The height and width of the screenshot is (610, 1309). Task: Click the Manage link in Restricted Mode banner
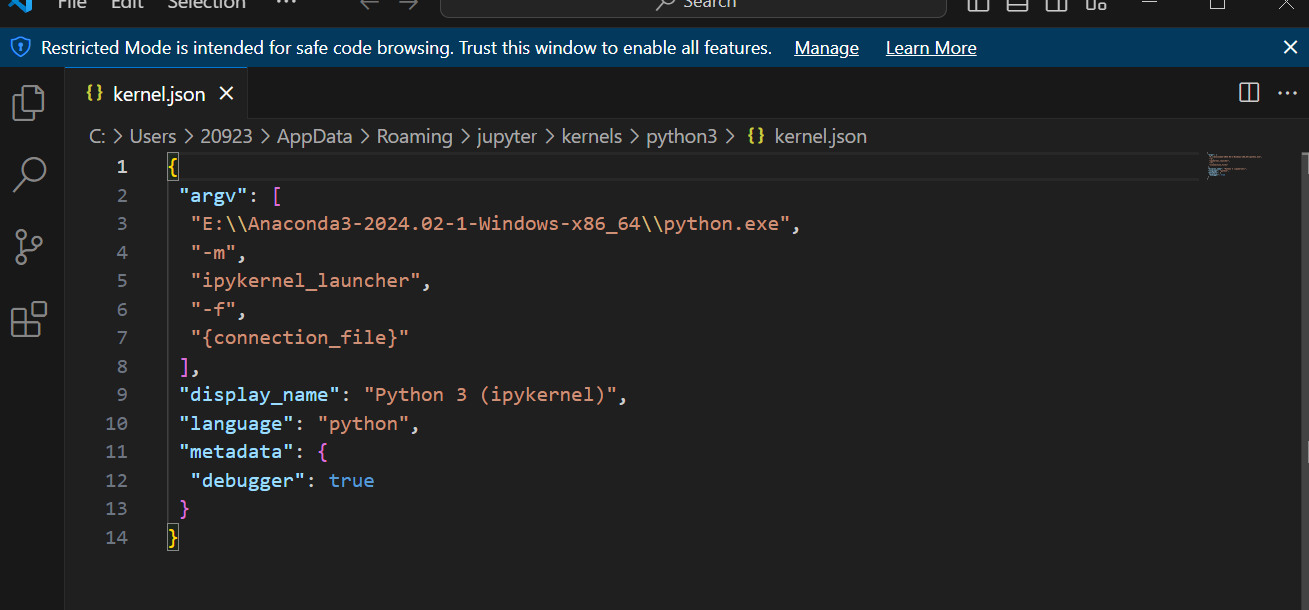click(x=826, y=47)
